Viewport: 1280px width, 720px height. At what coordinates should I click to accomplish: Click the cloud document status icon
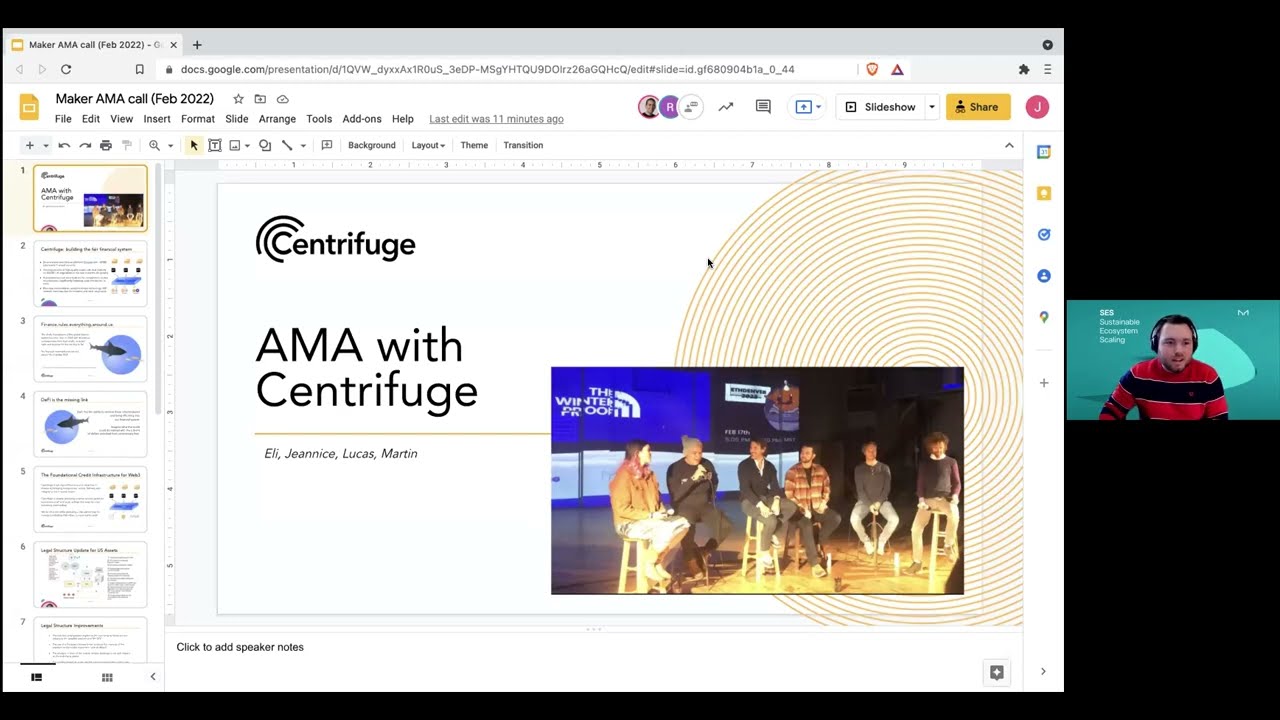pos(283,99)
